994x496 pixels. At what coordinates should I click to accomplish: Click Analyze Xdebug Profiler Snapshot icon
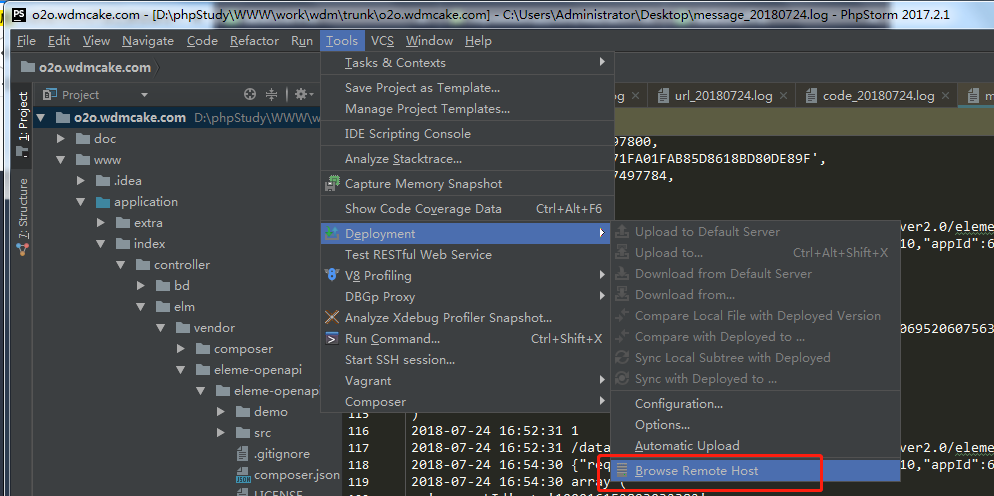click(332, 317)
